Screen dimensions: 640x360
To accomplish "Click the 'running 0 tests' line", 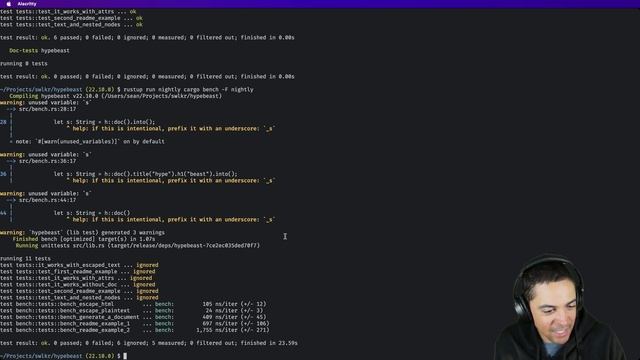I will pyautogui.click(x=24, y=64).
